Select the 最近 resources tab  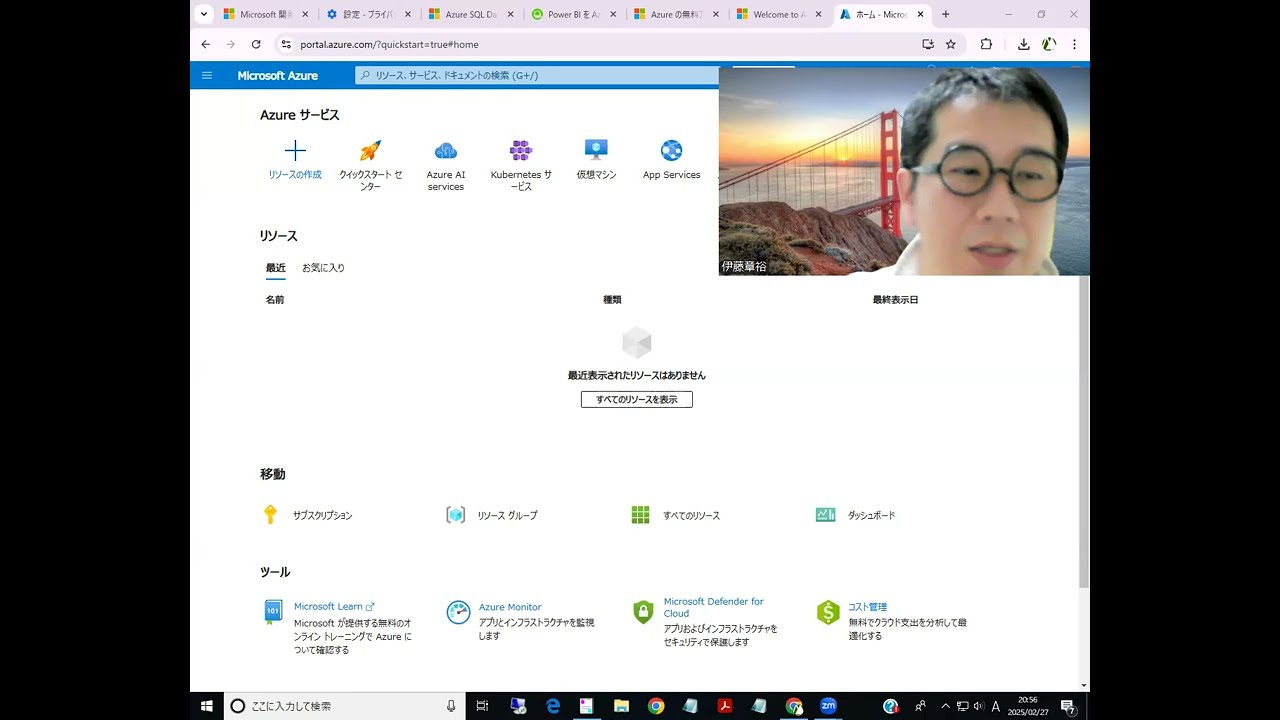tap(275, 268)
